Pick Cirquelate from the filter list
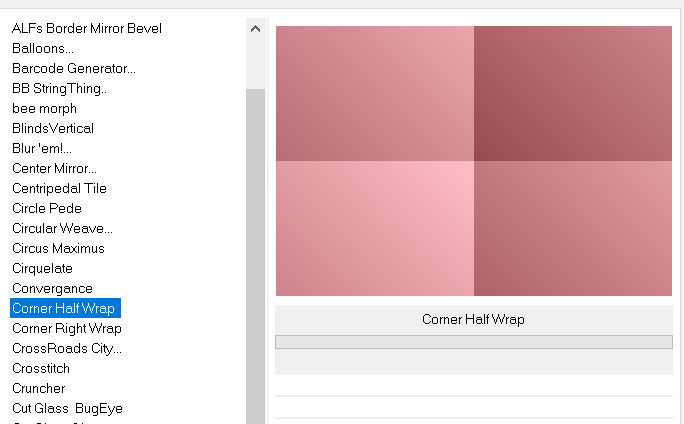The width and height of the screenshot is (684, 424). click(42, 268)
